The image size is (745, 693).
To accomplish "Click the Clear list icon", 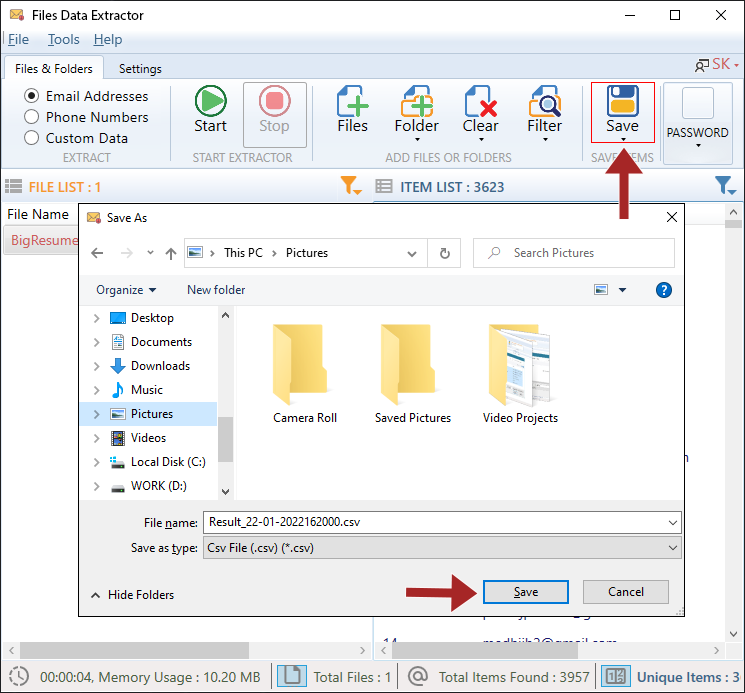I will click(x=480, y=101).
